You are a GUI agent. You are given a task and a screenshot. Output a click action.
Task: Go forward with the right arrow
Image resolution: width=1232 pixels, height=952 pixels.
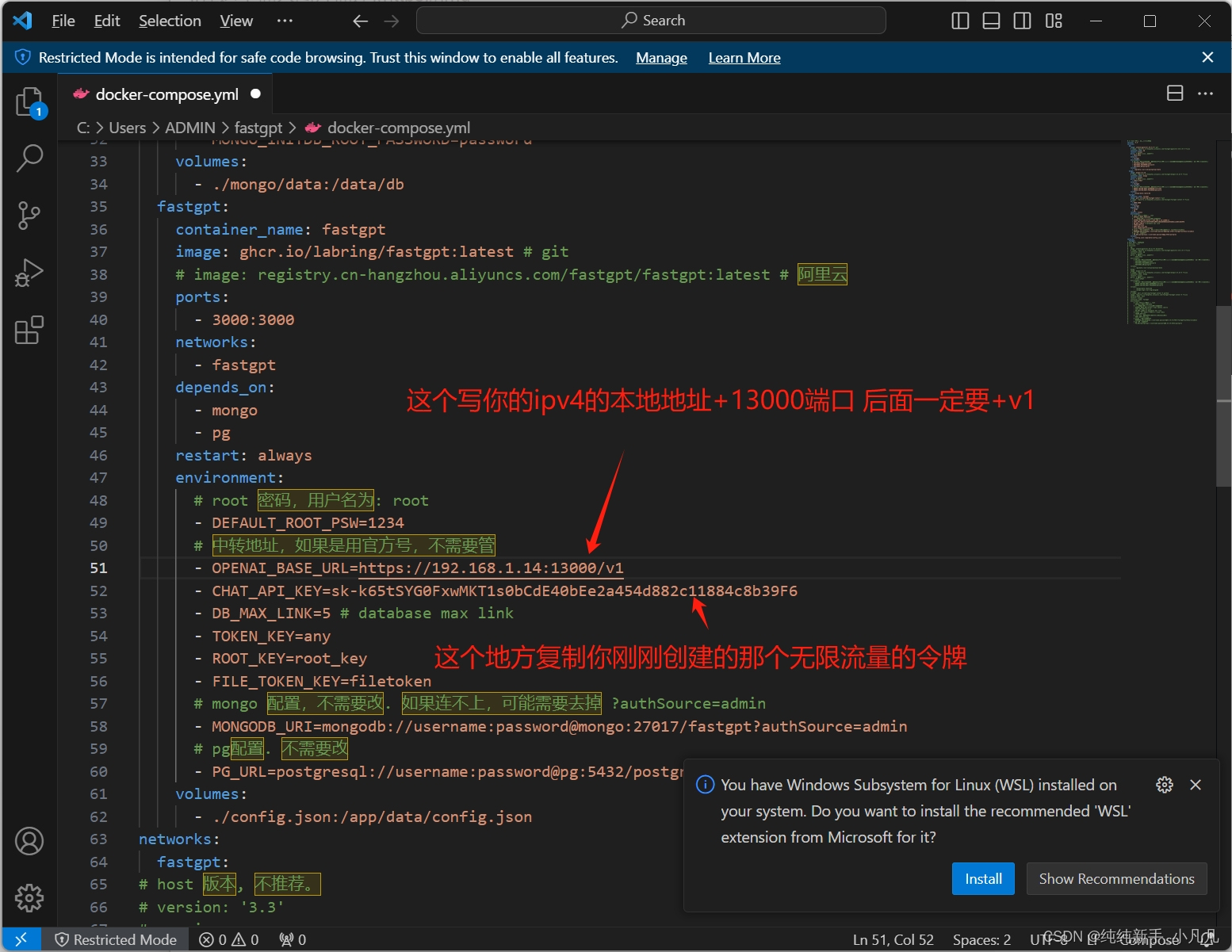click(392, 21)
